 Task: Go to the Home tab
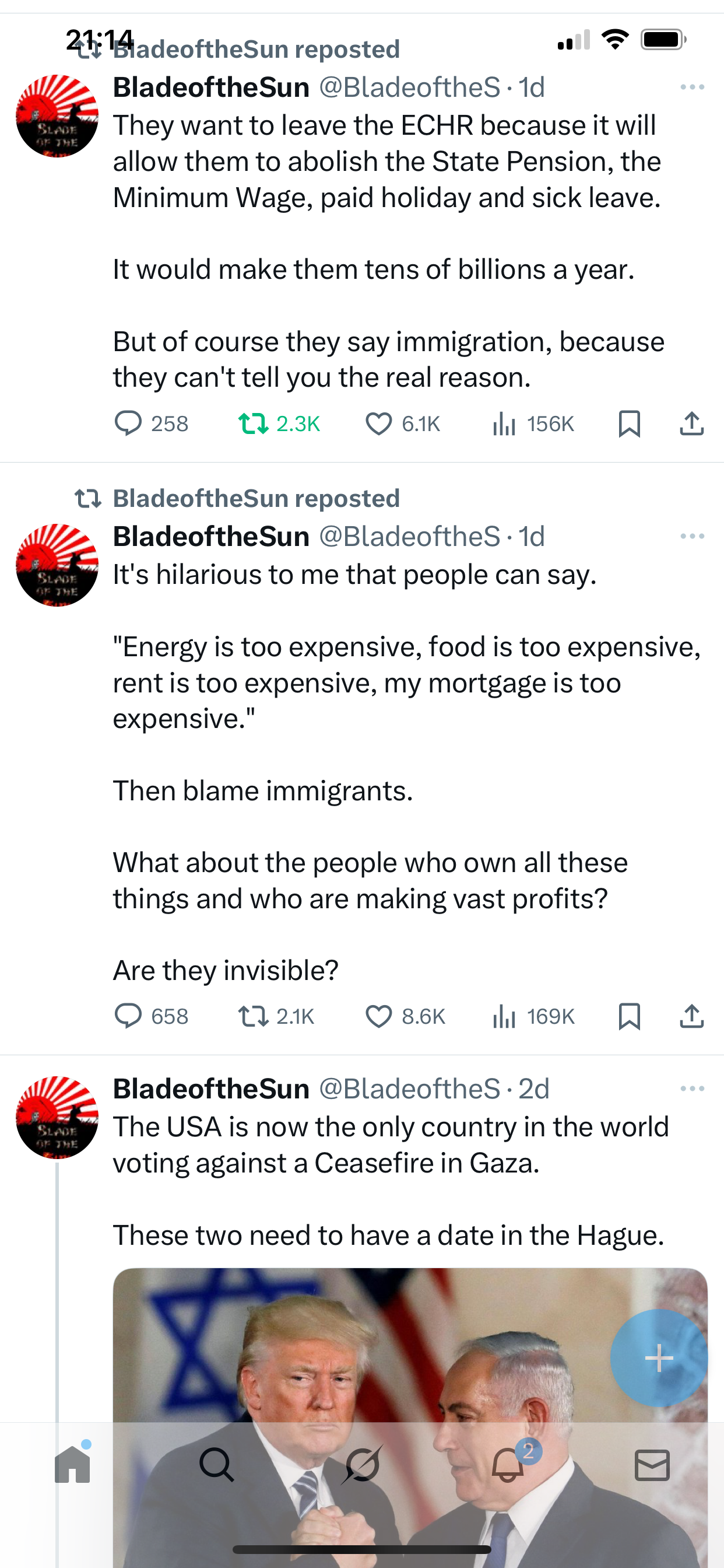[x=72, y=1465]
